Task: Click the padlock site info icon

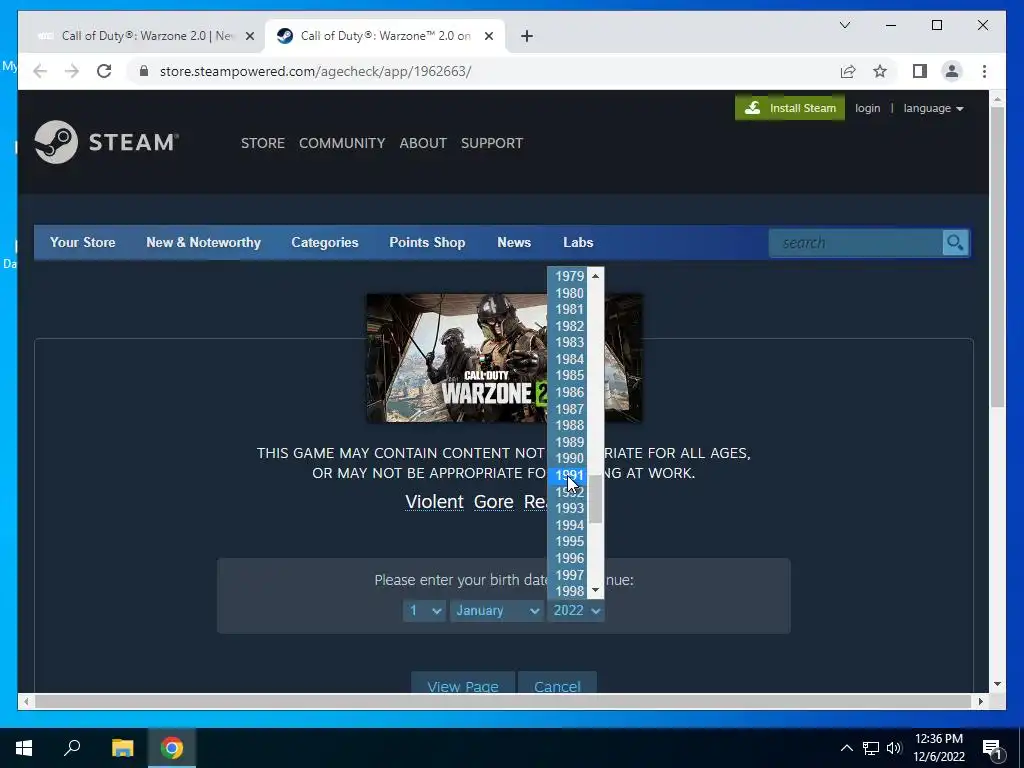Action: 144,71
